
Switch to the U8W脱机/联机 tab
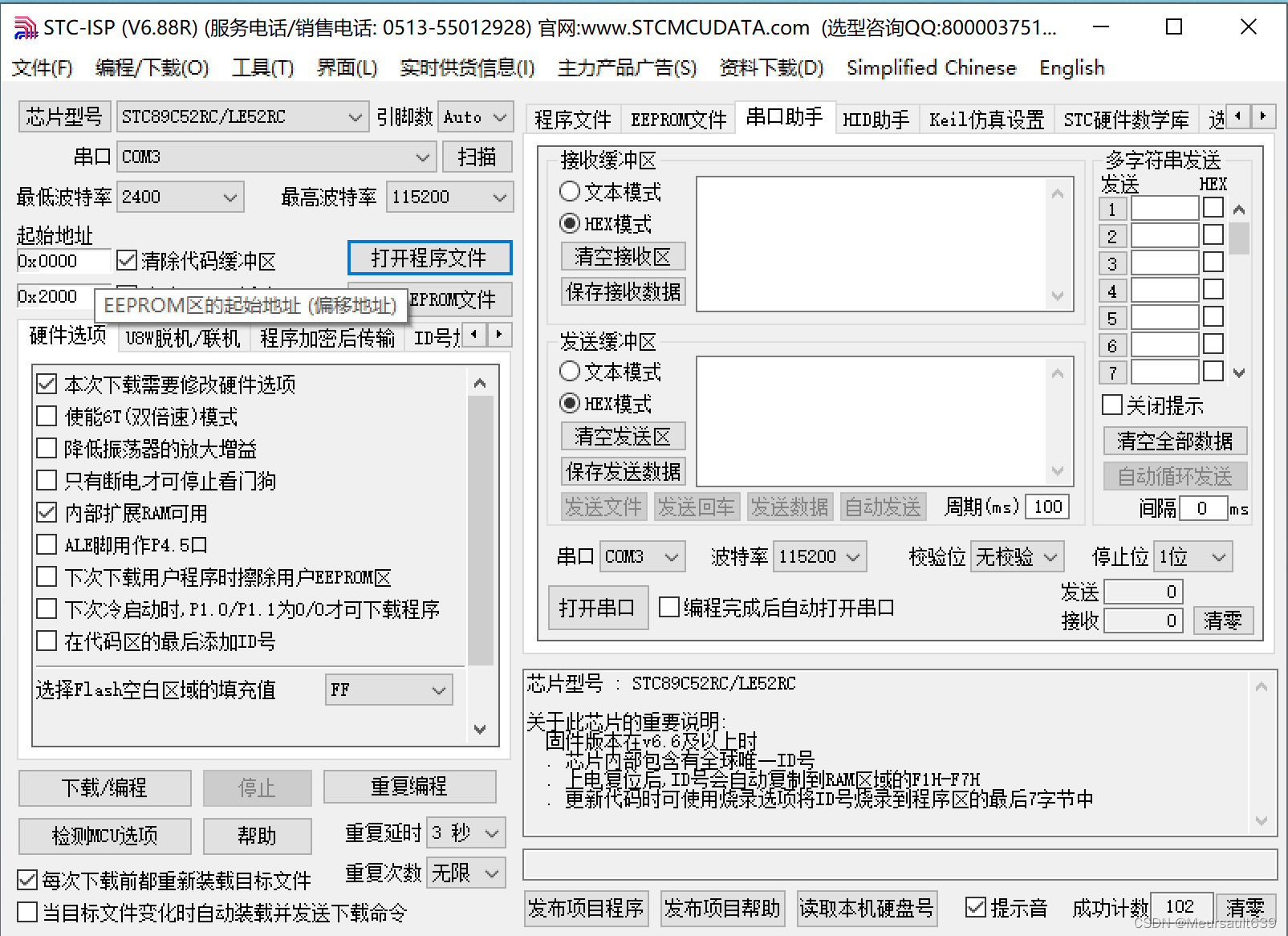(182, 338)
